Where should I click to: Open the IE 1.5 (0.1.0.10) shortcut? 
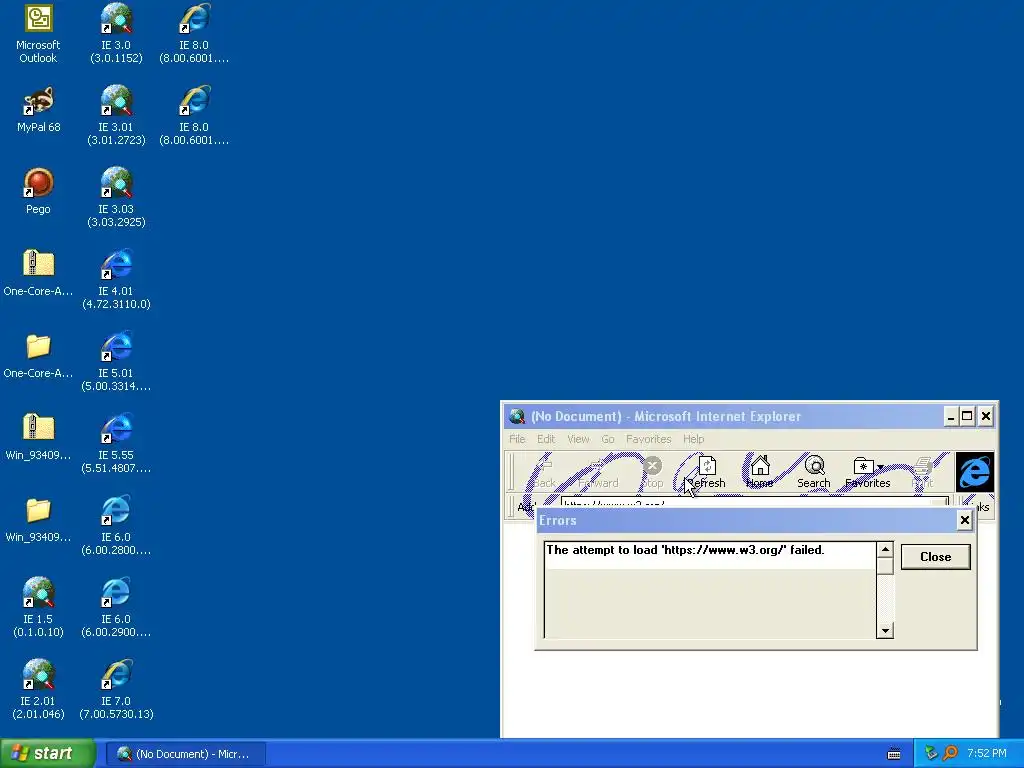(38, 608)
